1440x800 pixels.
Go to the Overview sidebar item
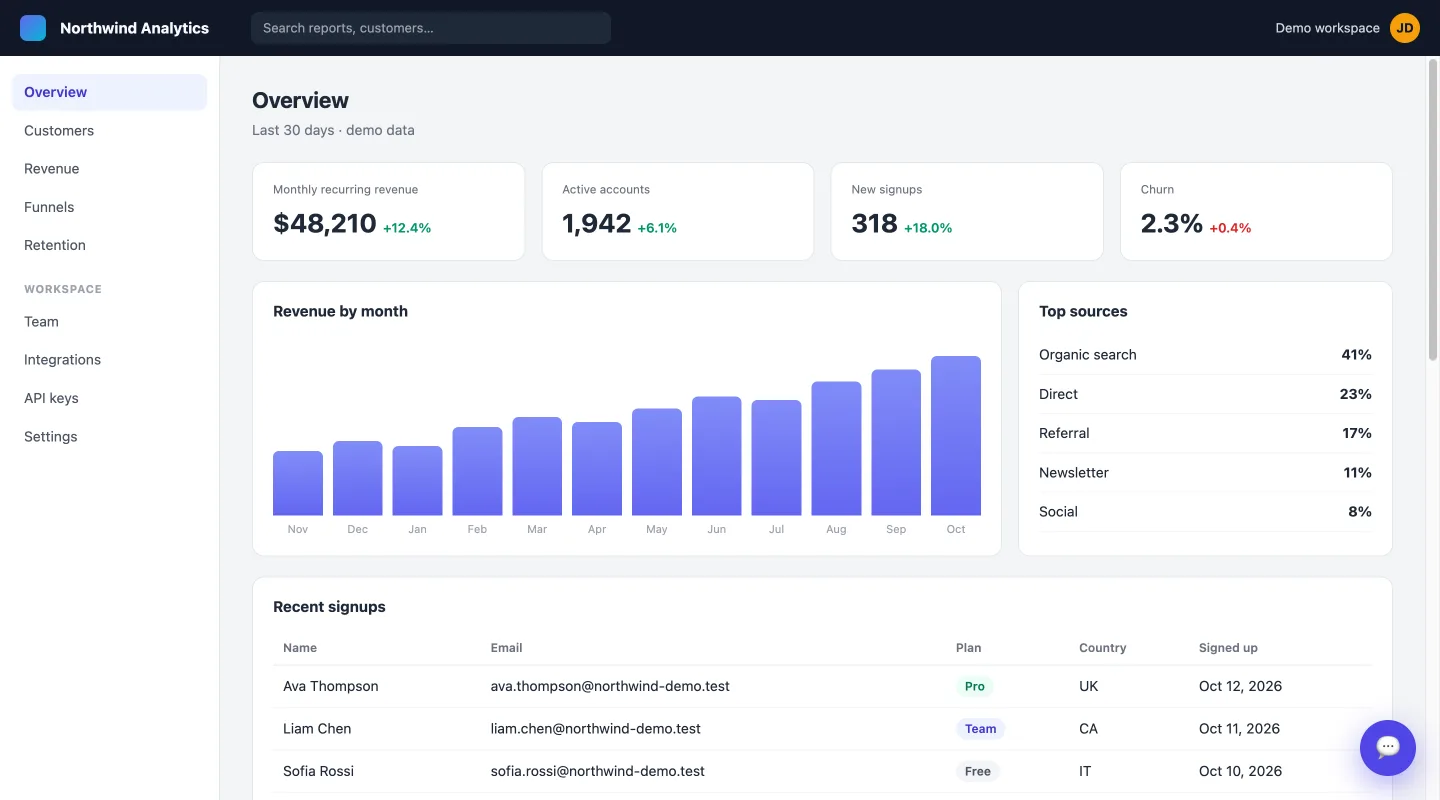pyautogui.click(x=110, y=92)
